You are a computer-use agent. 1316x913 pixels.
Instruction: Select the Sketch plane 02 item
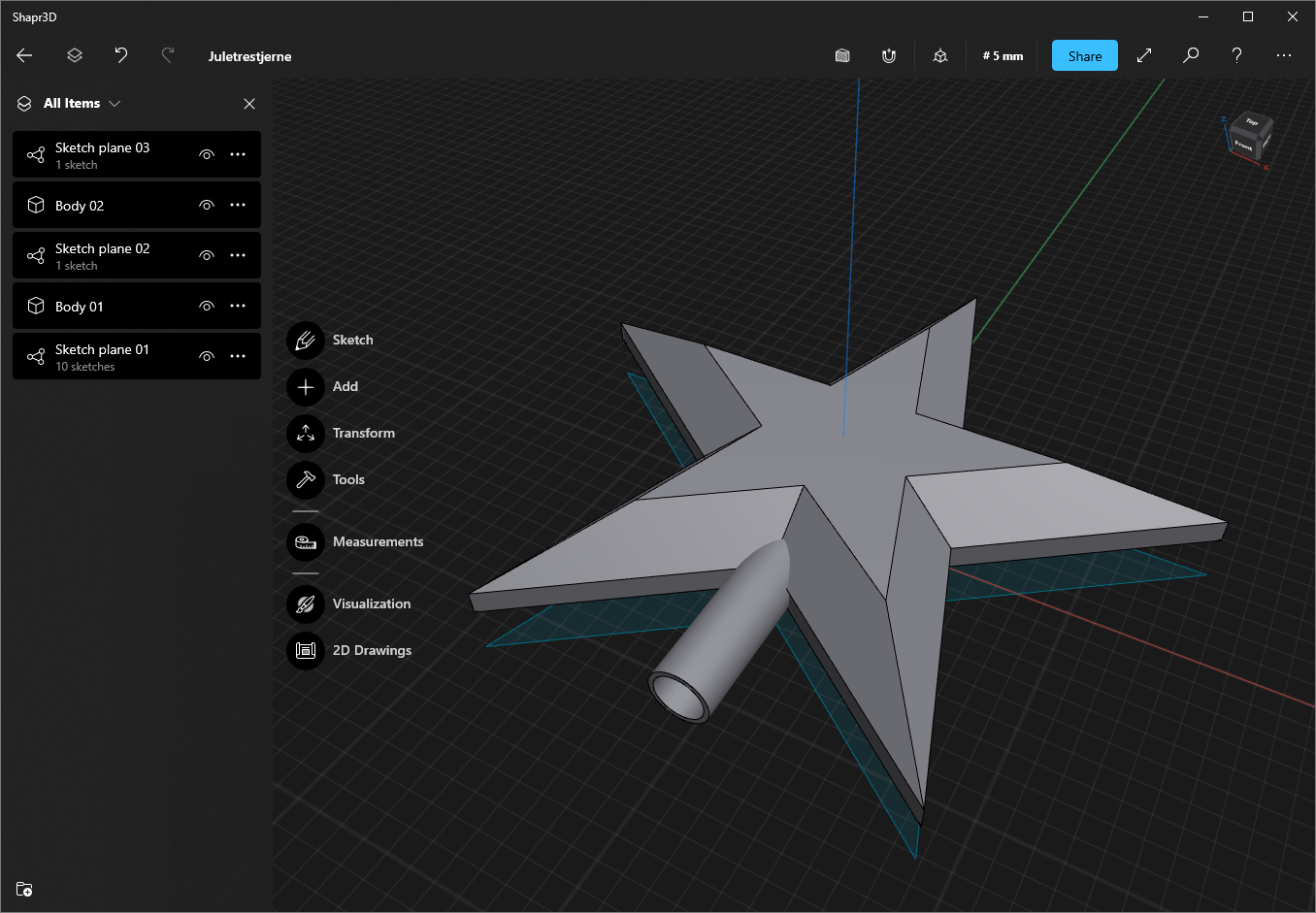[x=137, y=255]
